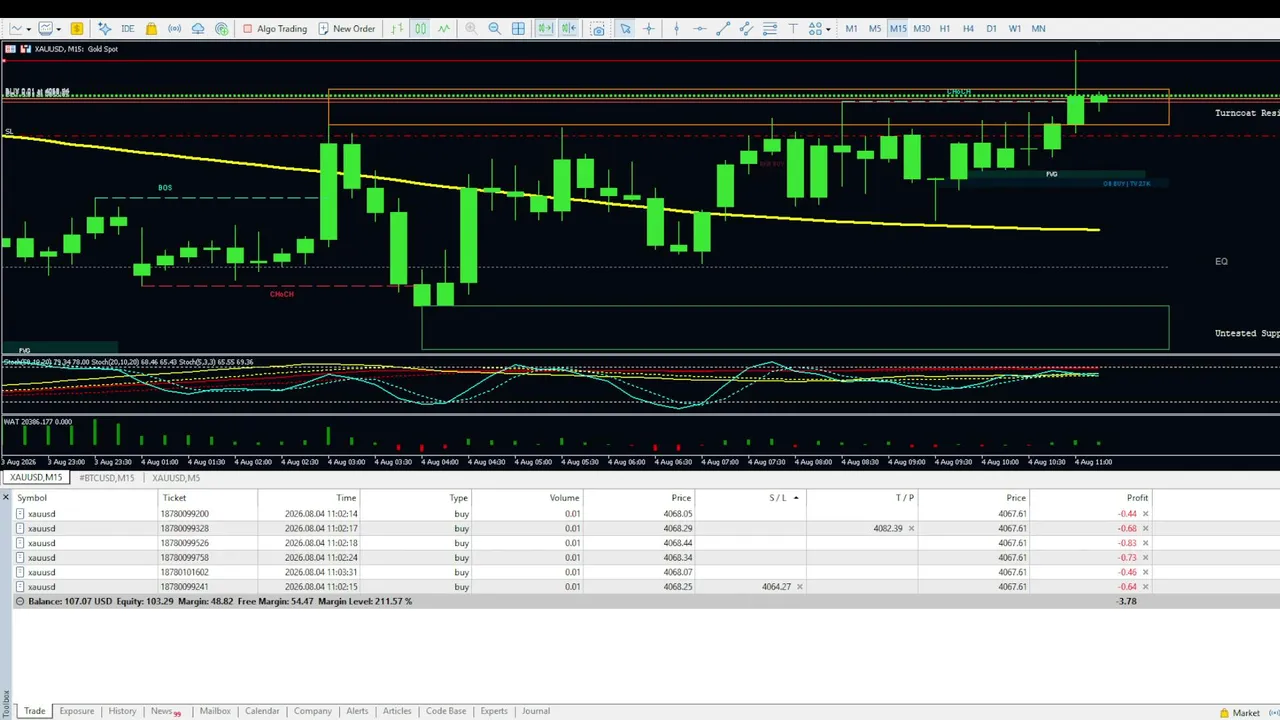Open the chart type line icon
The image size is (1280, 720).
16,28
